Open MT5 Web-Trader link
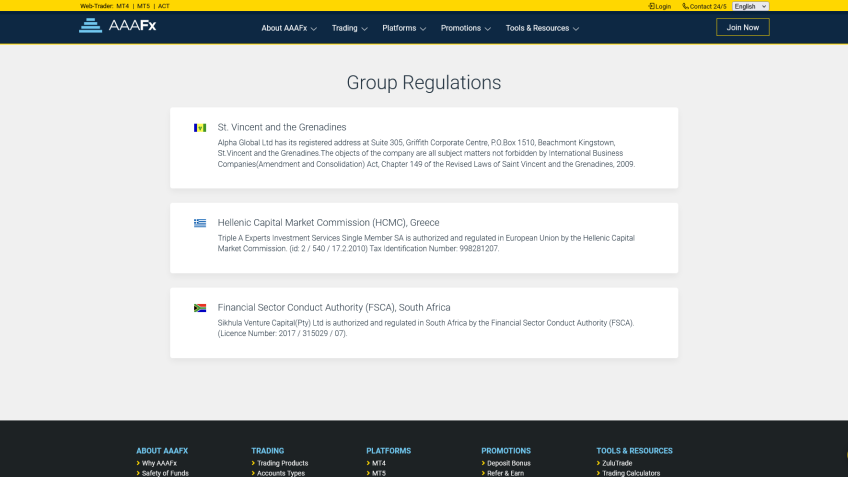This screenshot has height=477, width=848. point(144,6)
